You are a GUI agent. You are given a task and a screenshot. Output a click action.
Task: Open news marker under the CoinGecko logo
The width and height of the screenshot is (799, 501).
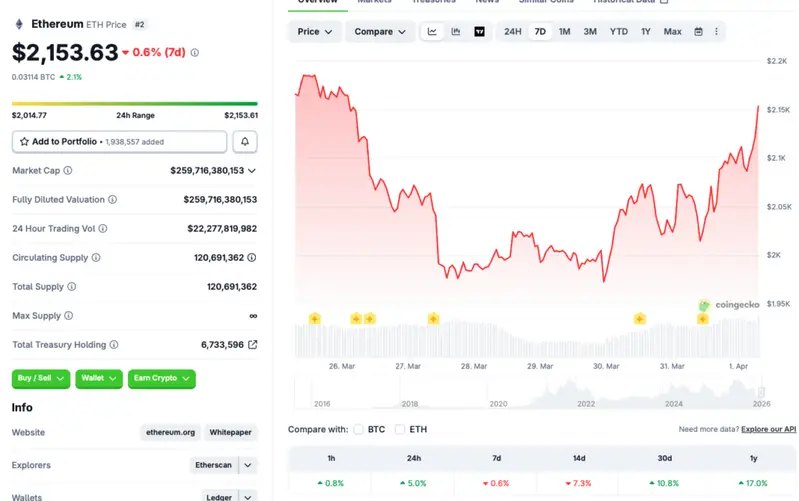pos(703,319)
